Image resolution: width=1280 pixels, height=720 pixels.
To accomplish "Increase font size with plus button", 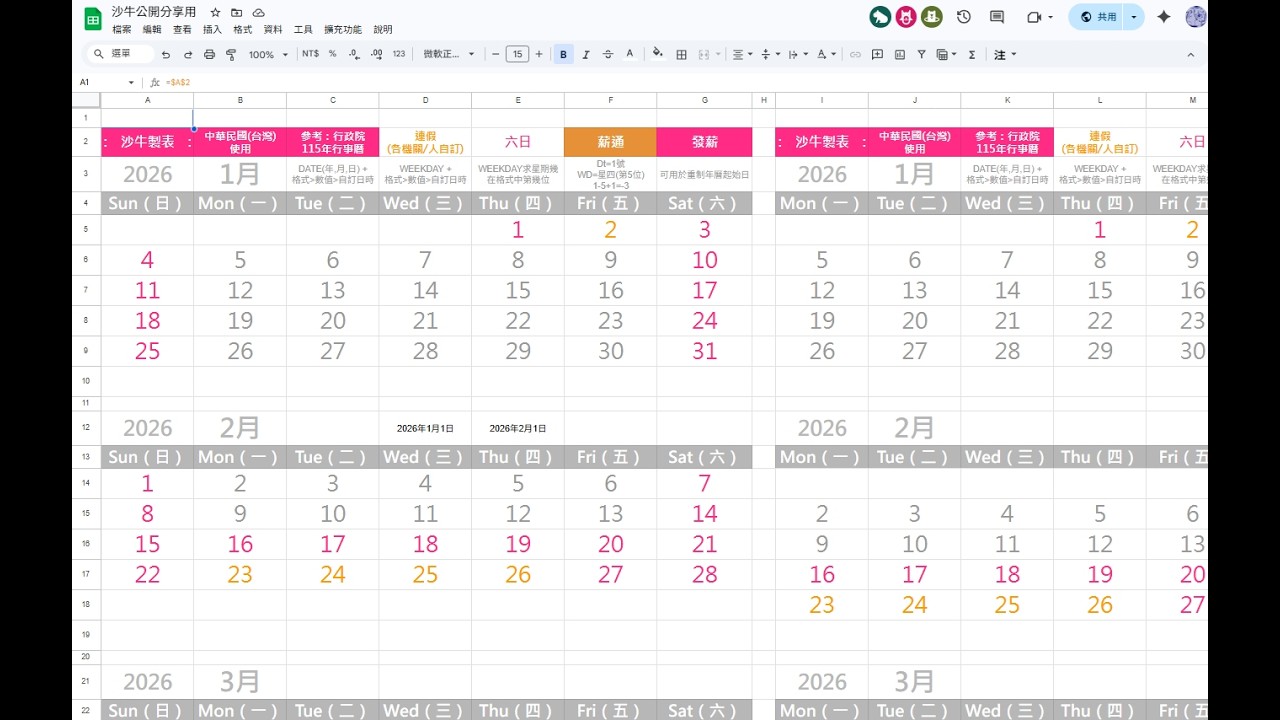I will [539, 54].
